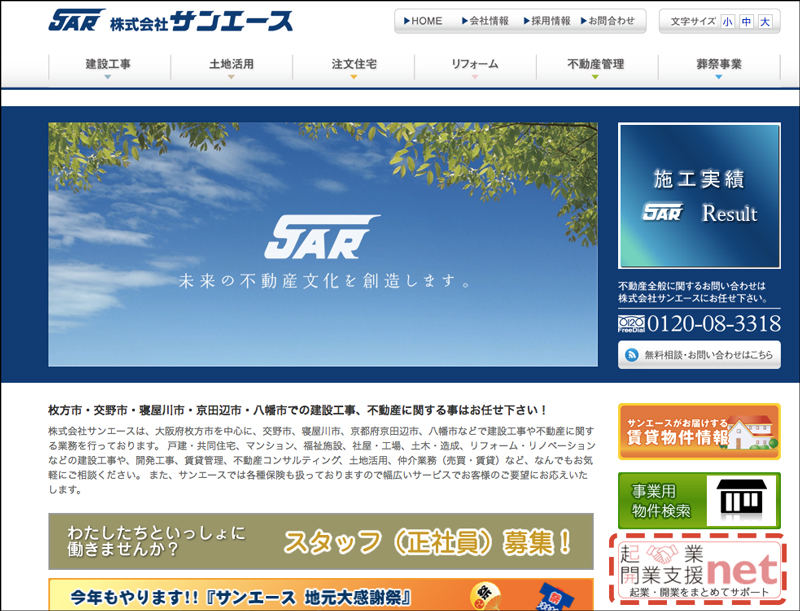Open 賃貸物件情報 rental listings banner

click(699, 431)
